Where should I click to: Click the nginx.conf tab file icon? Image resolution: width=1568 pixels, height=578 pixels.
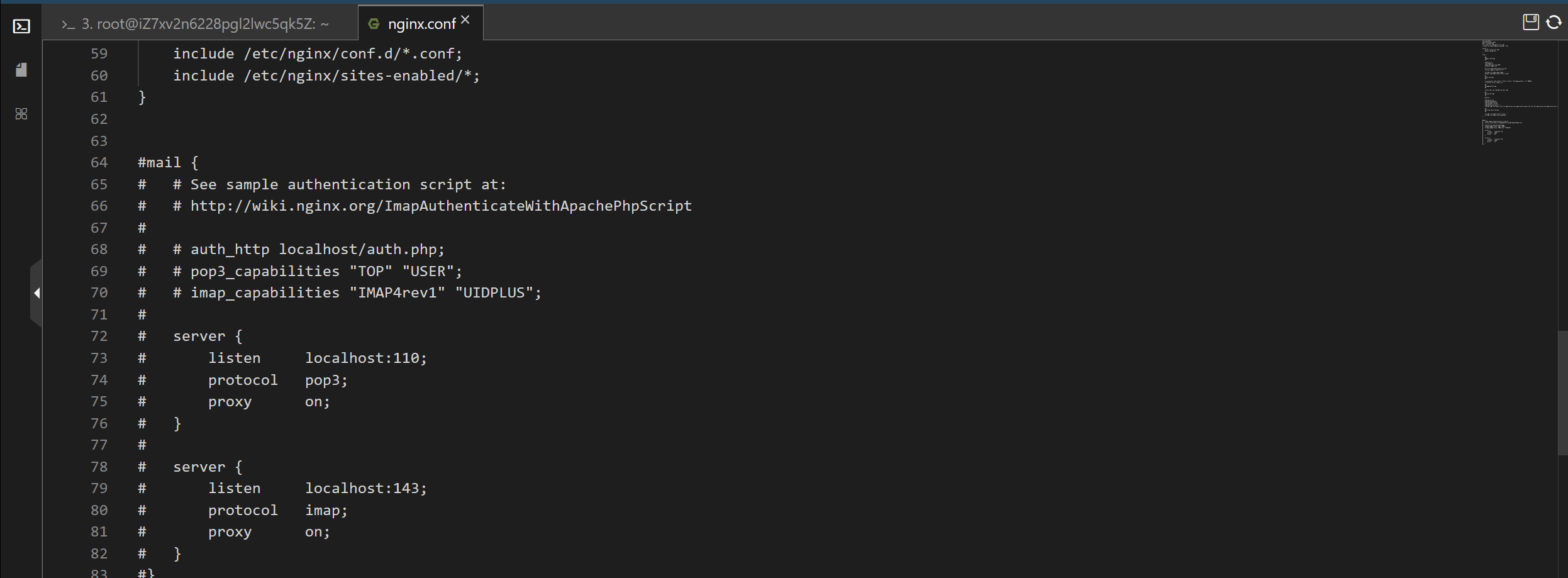[374, 24]
